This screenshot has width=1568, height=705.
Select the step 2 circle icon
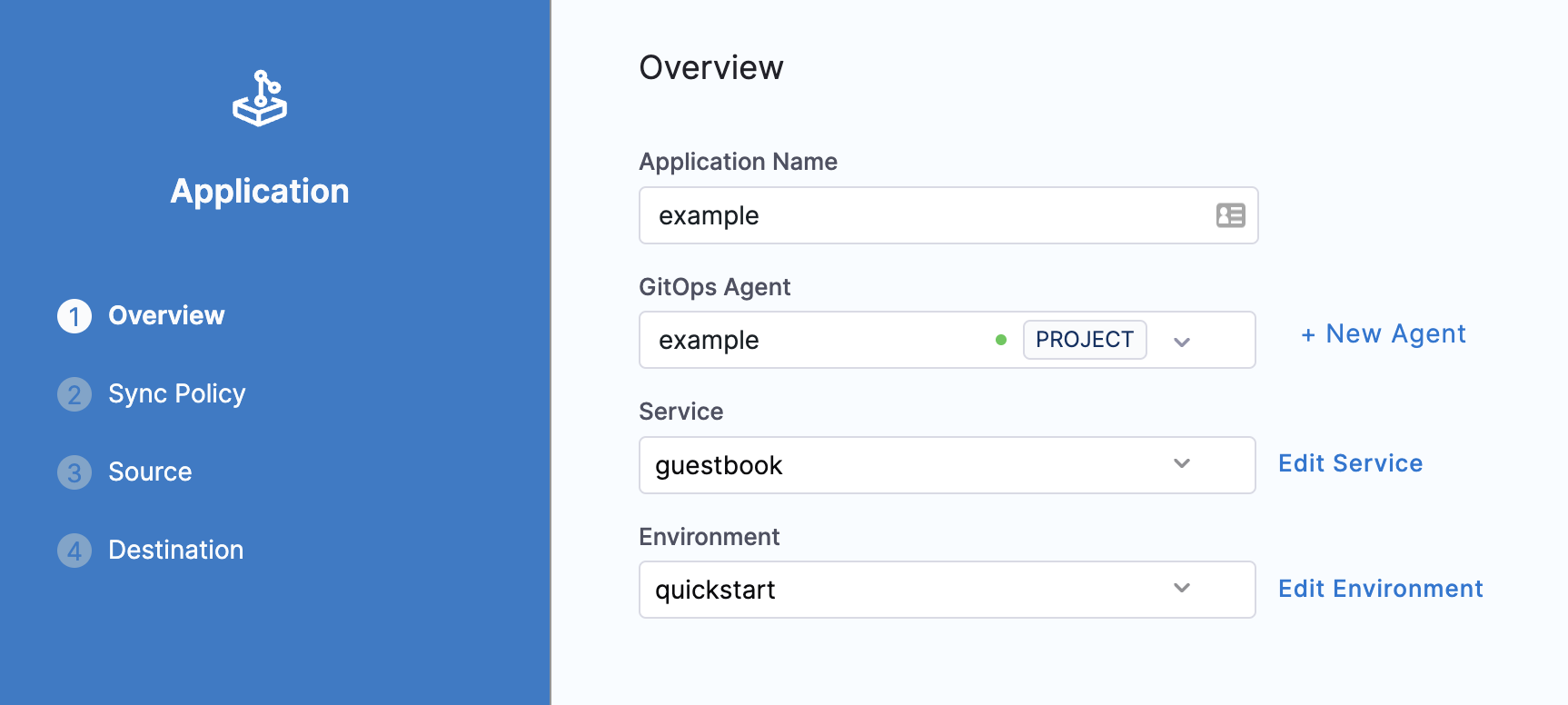tap(74, 394)
